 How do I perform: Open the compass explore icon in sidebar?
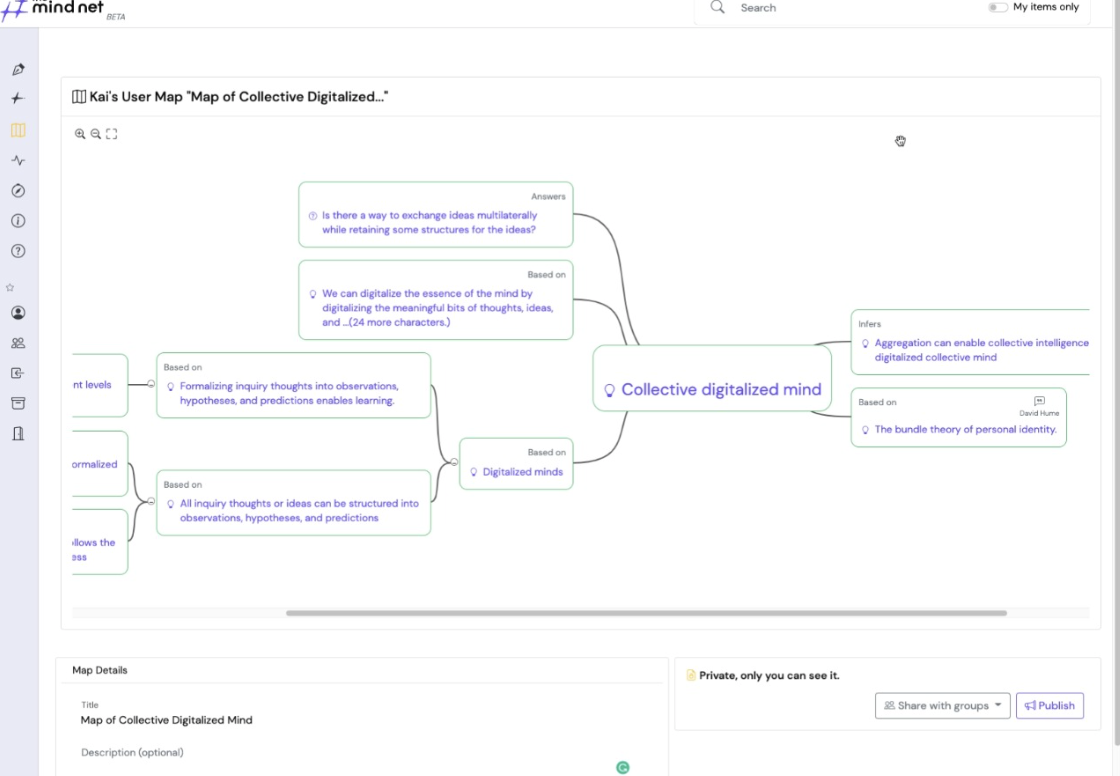click(19, 191)
